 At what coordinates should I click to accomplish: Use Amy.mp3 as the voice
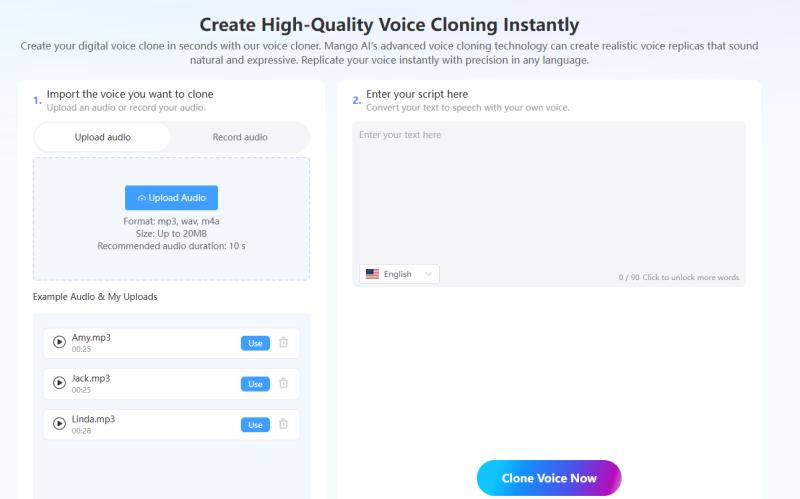(255, 343)
